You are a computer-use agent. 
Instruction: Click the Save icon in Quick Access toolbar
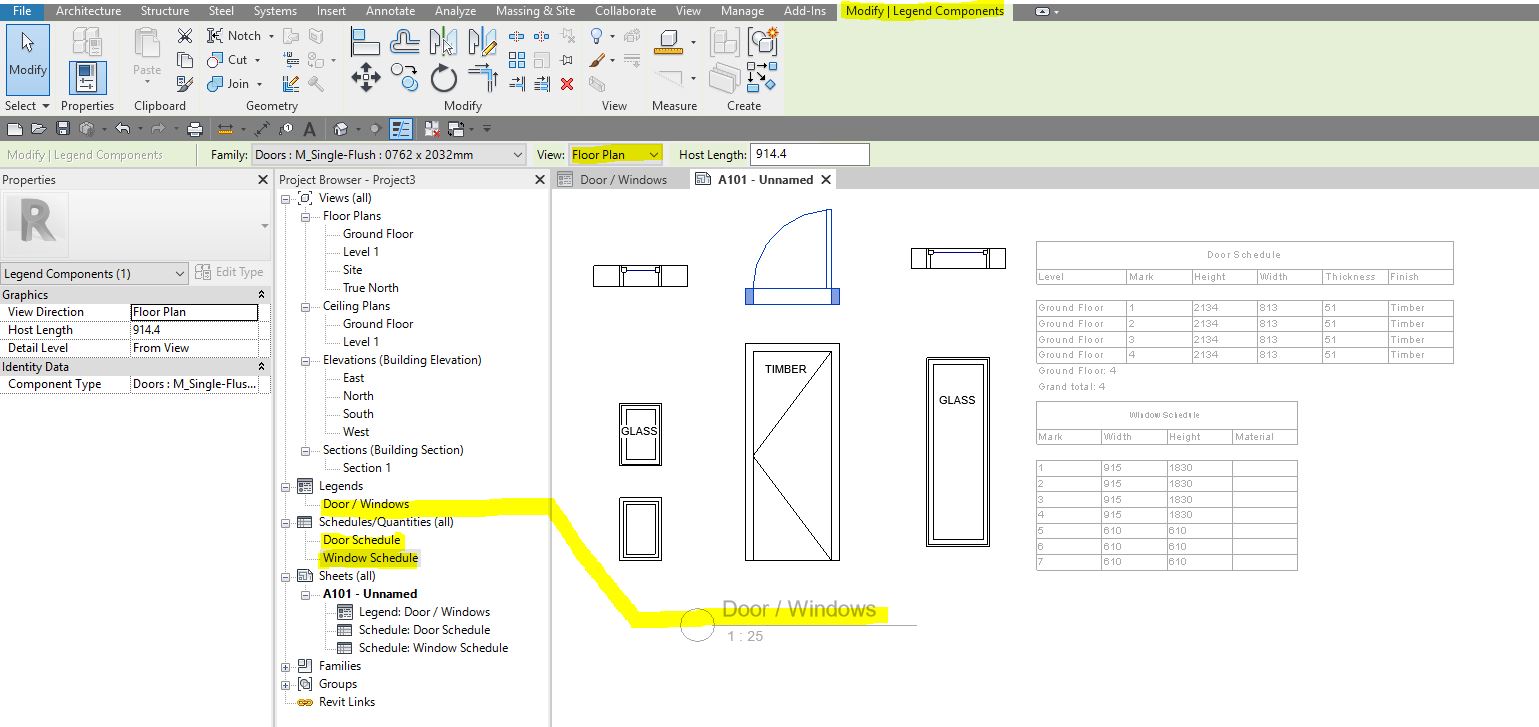pos(63,128)
